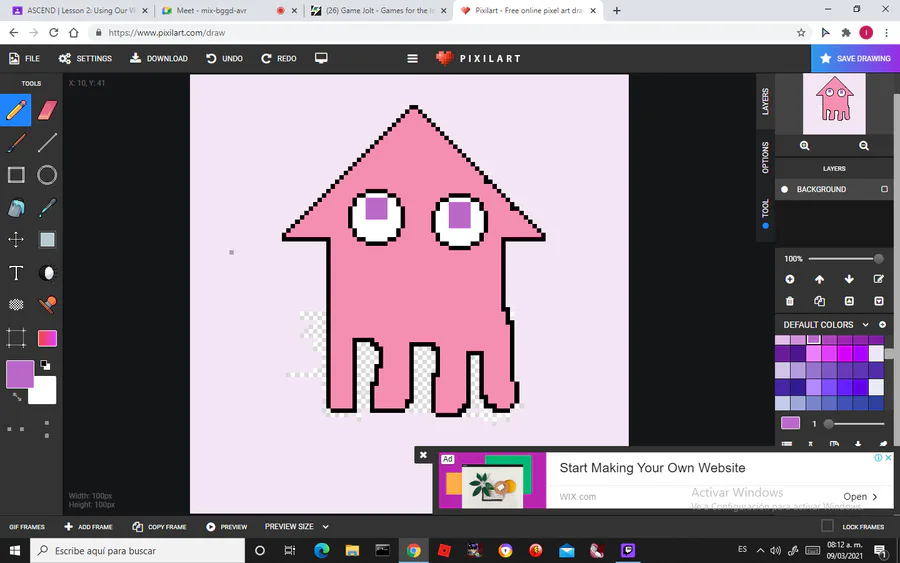The image size is (900, 563).
Task: Open Microsoft Edge from the taskbar
Action: pyautogui.click(x=321, y=550)
